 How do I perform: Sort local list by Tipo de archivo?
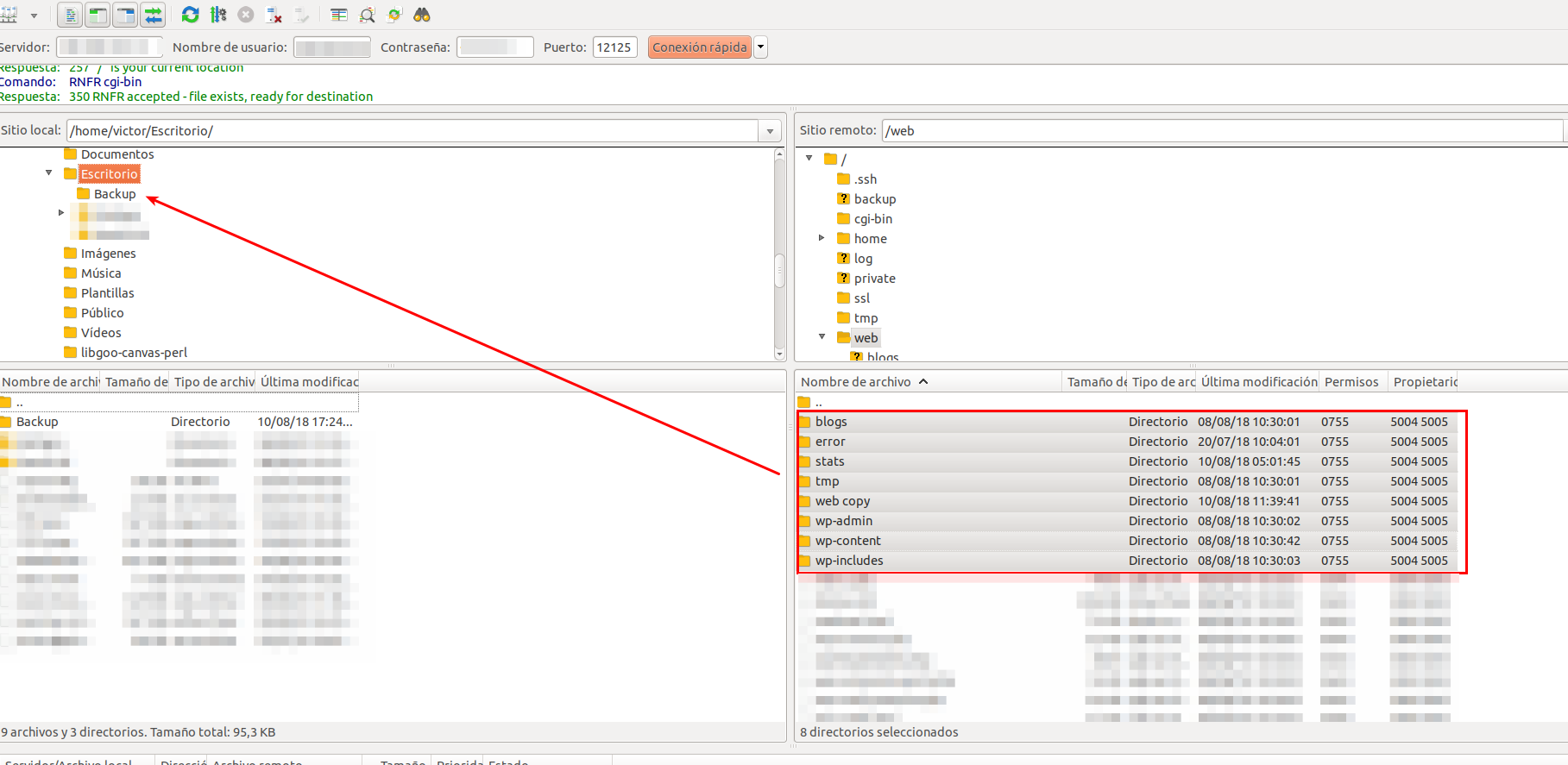214,382
